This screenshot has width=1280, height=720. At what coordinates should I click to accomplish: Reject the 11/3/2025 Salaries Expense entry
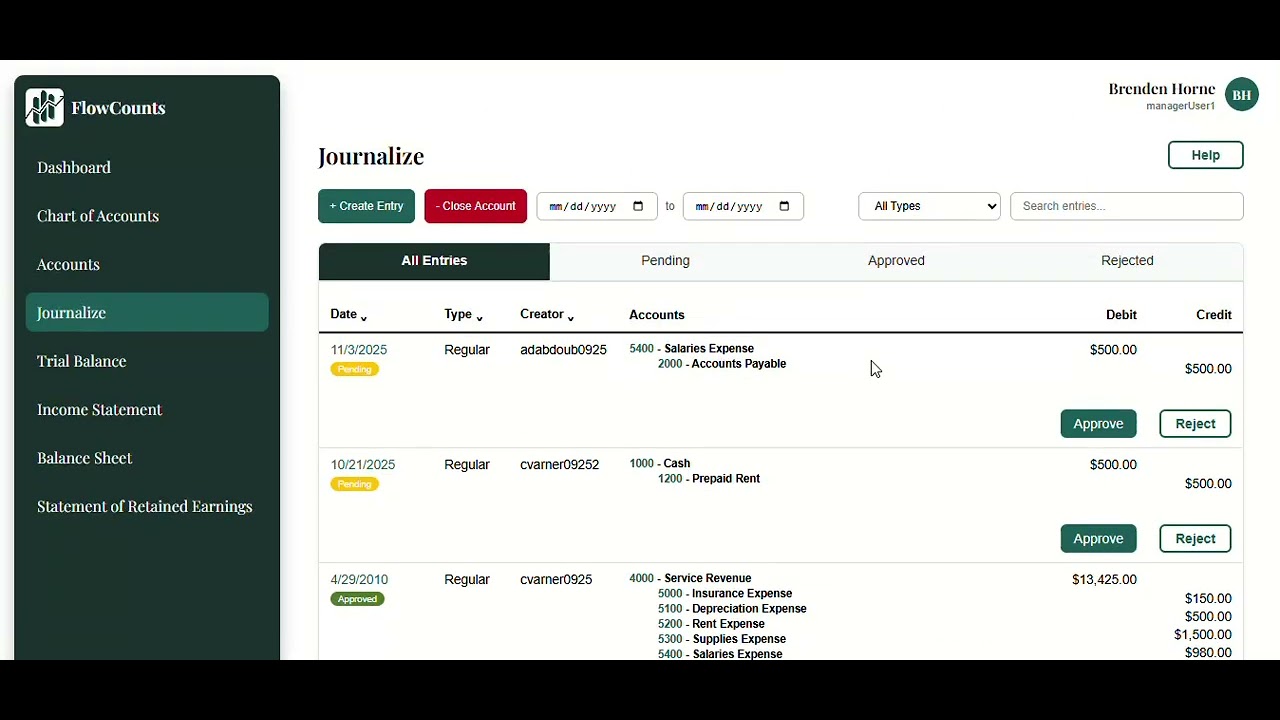[x=1195, y=424]
